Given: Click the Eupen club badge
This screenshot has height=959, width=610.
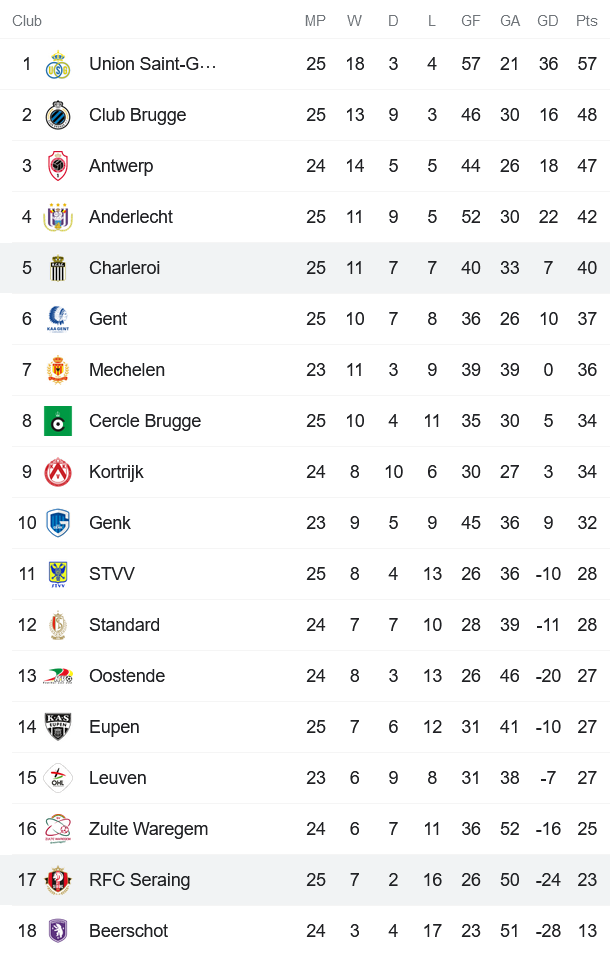Looking at the screenshot, I should click(58, 726).
